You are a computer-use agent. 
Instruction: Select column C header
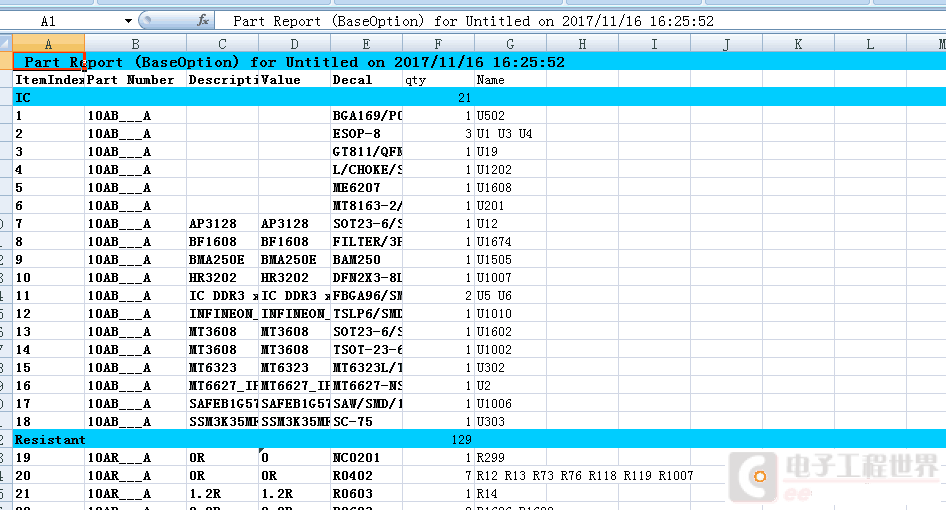223,44
